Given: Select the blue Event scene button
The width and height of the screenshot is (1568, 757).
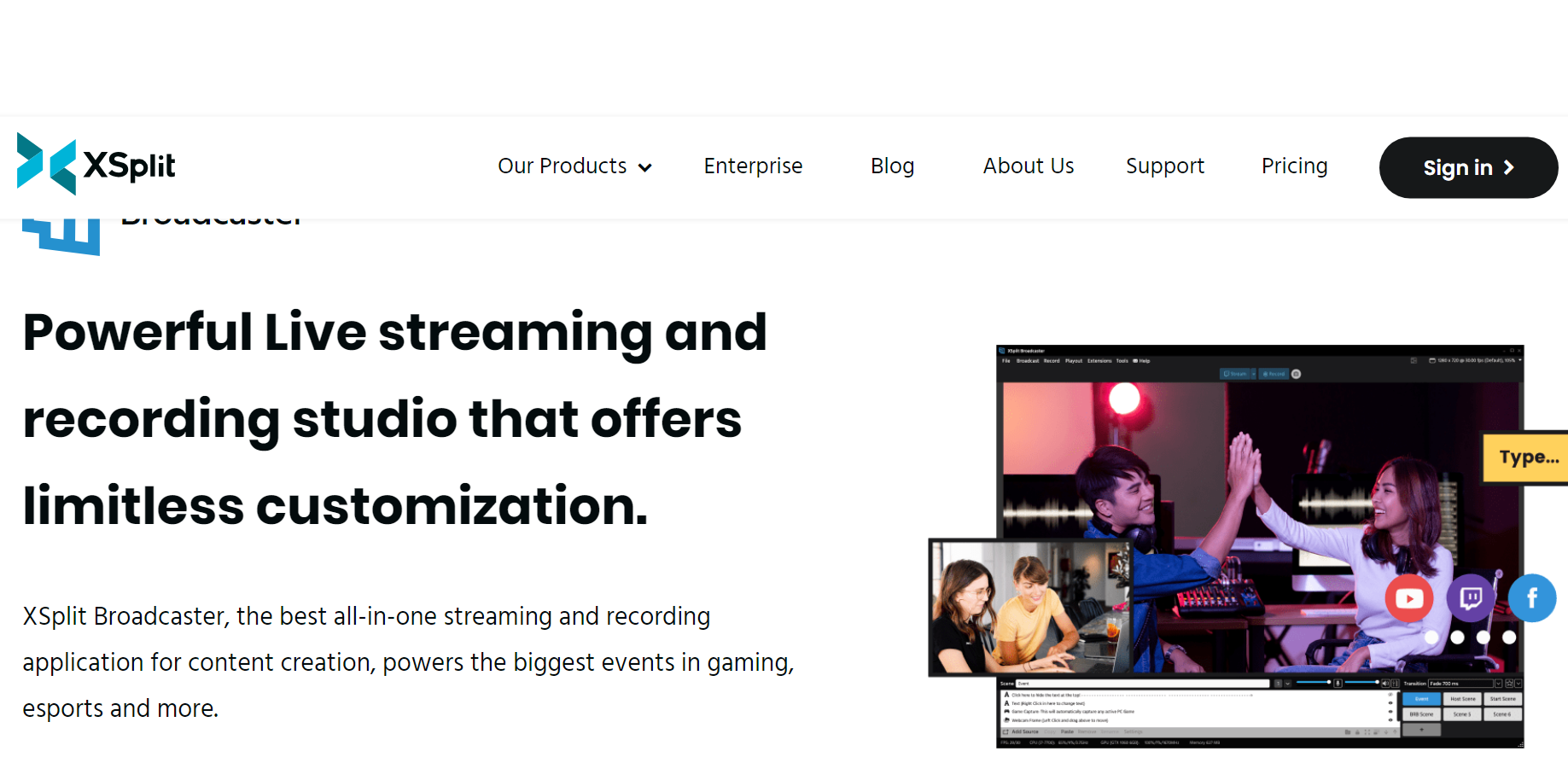Looking at the screenshot, I should point(1421,699).
